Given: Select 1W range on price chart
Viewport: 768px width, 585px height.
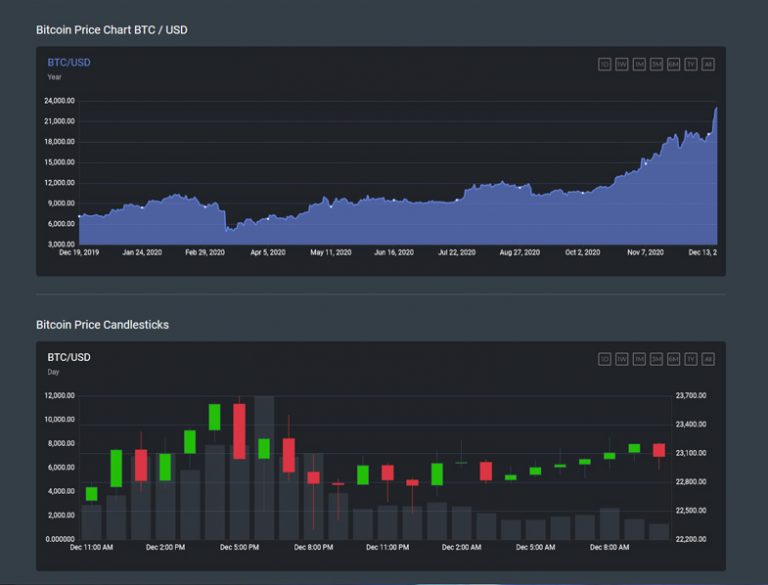Looking at the screenshot, I should pyautogui.click(x=622, y=64).
